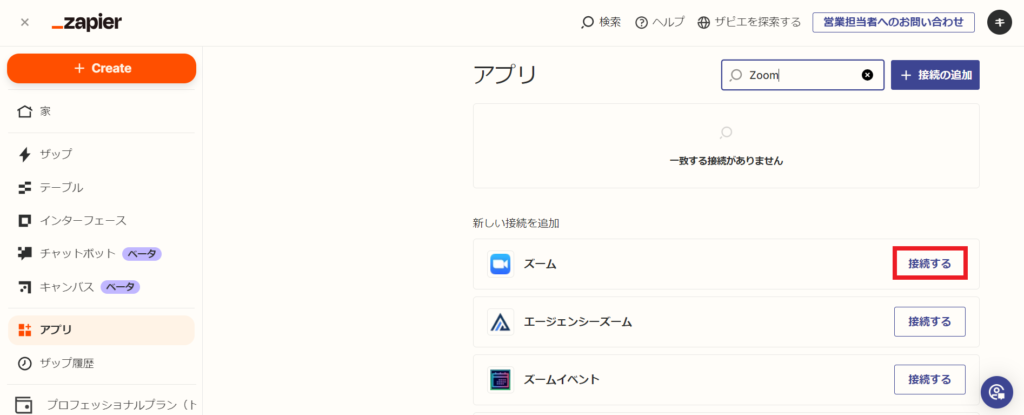Click 接続の追加 button
Viewport: 1024px width, 415px height.
(935, 75)
